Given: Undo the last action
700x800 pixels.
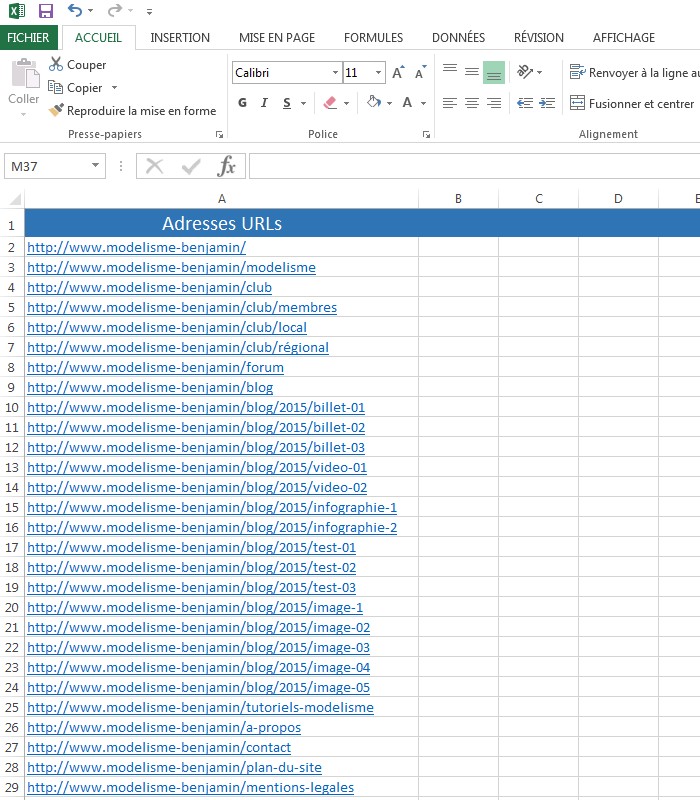Looking at the screenshot, I should tap(75, 10).
